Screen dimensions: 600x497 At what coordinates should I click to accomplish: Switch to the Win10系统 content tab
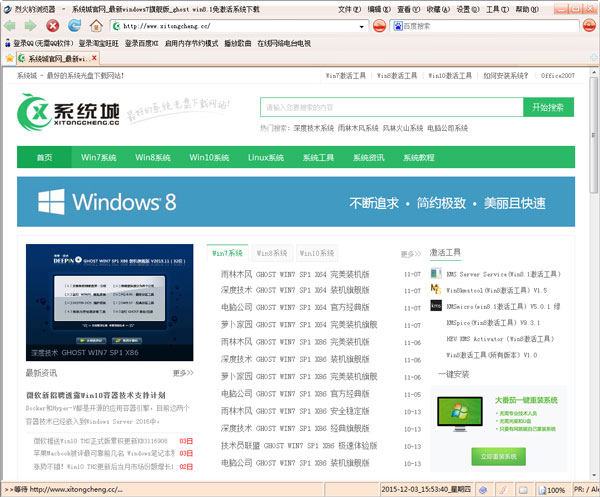click(317, 253)
